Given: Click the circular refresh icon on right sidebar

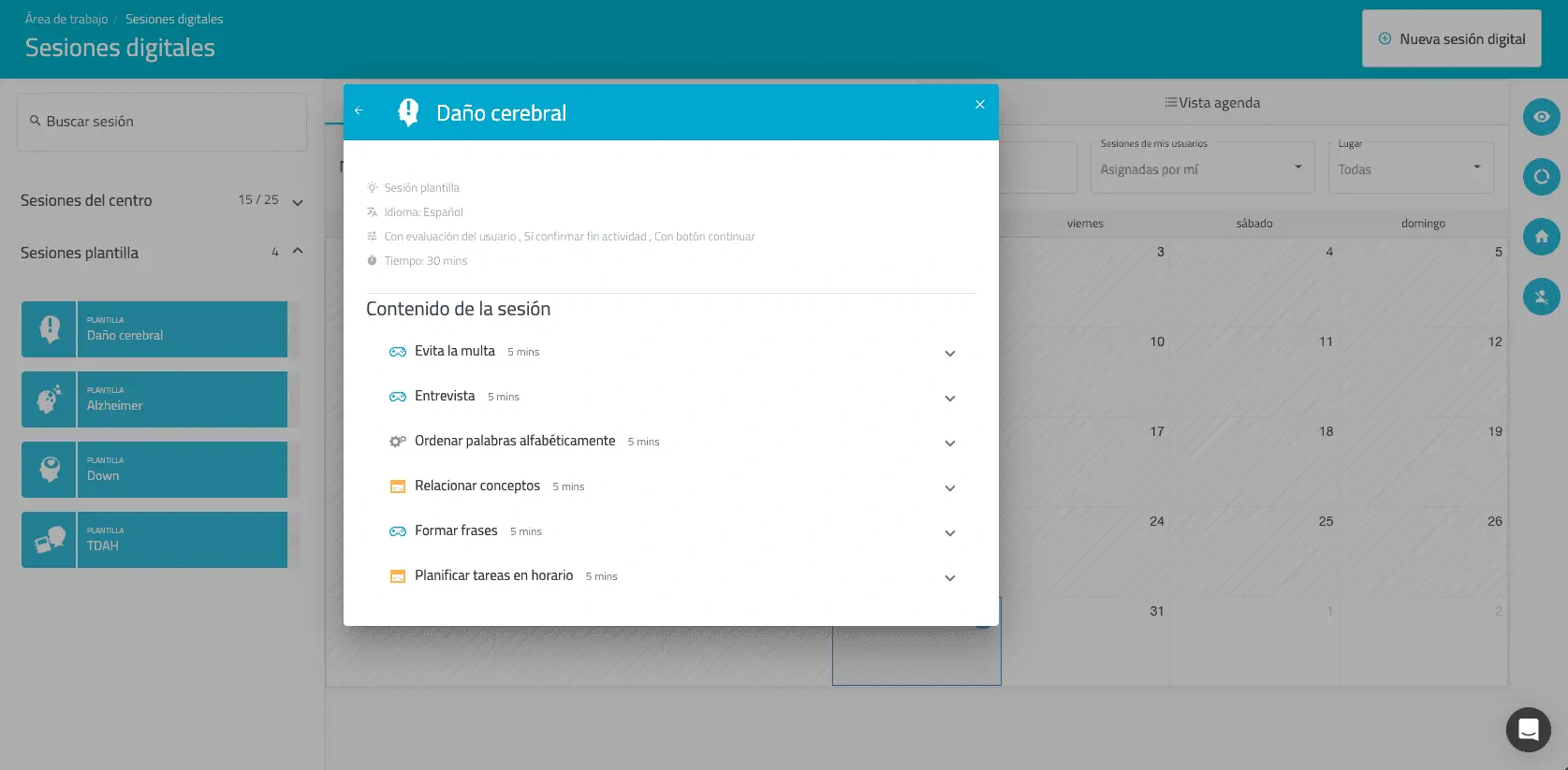Looking at the screenshot, I should coord(1541,177).
